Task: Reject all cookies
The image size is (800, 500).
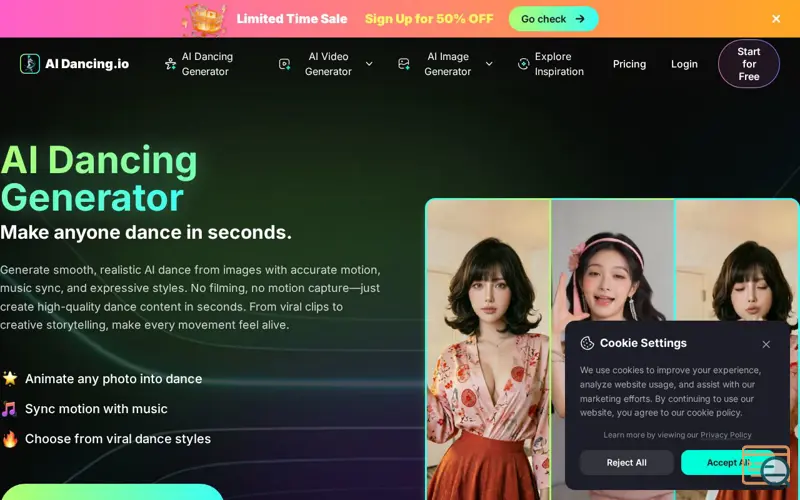Action: click(x=626, y=462)
